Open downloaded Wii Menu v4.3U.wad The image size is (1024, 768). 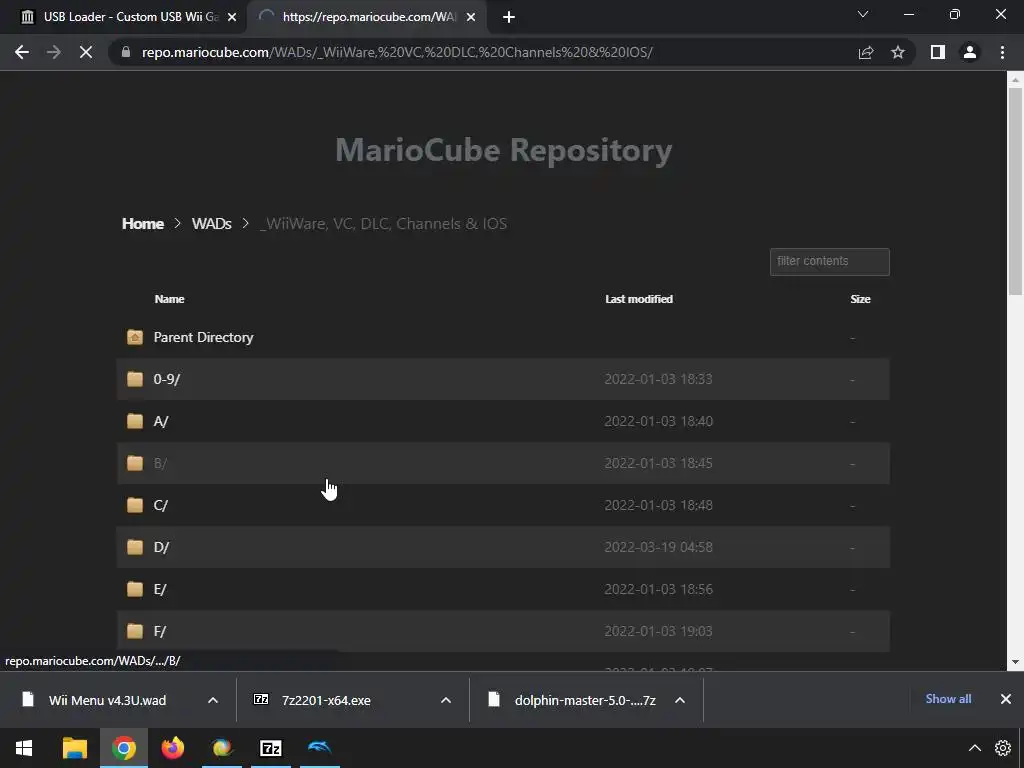point(107,700)
